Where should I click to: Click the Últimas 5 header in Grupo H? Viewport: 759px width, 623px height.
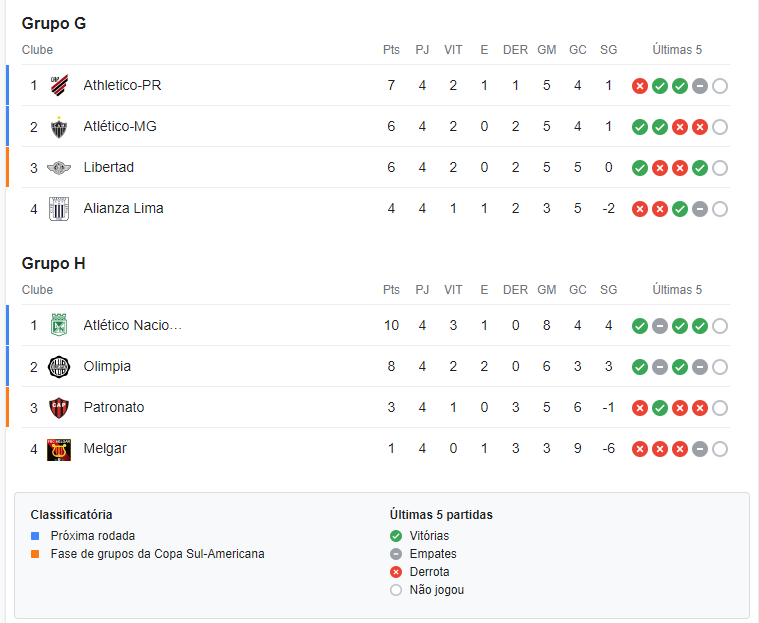[x=677, y=289]
